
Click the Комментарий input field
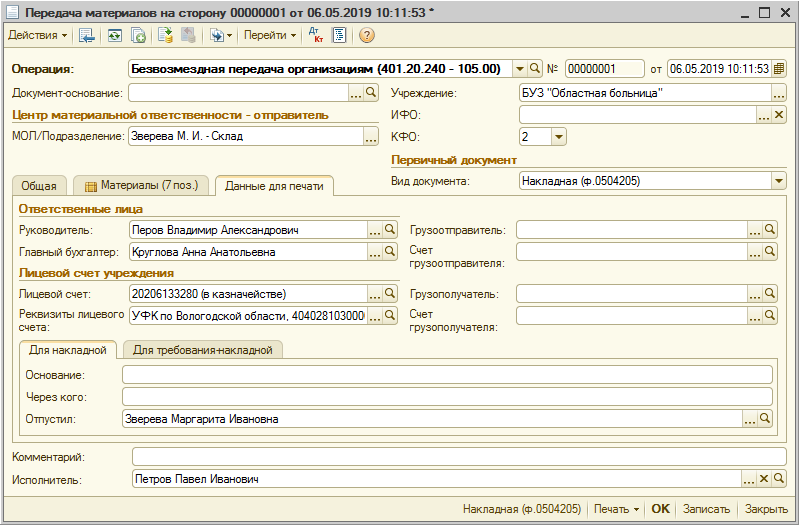click(x=459, y=457)
